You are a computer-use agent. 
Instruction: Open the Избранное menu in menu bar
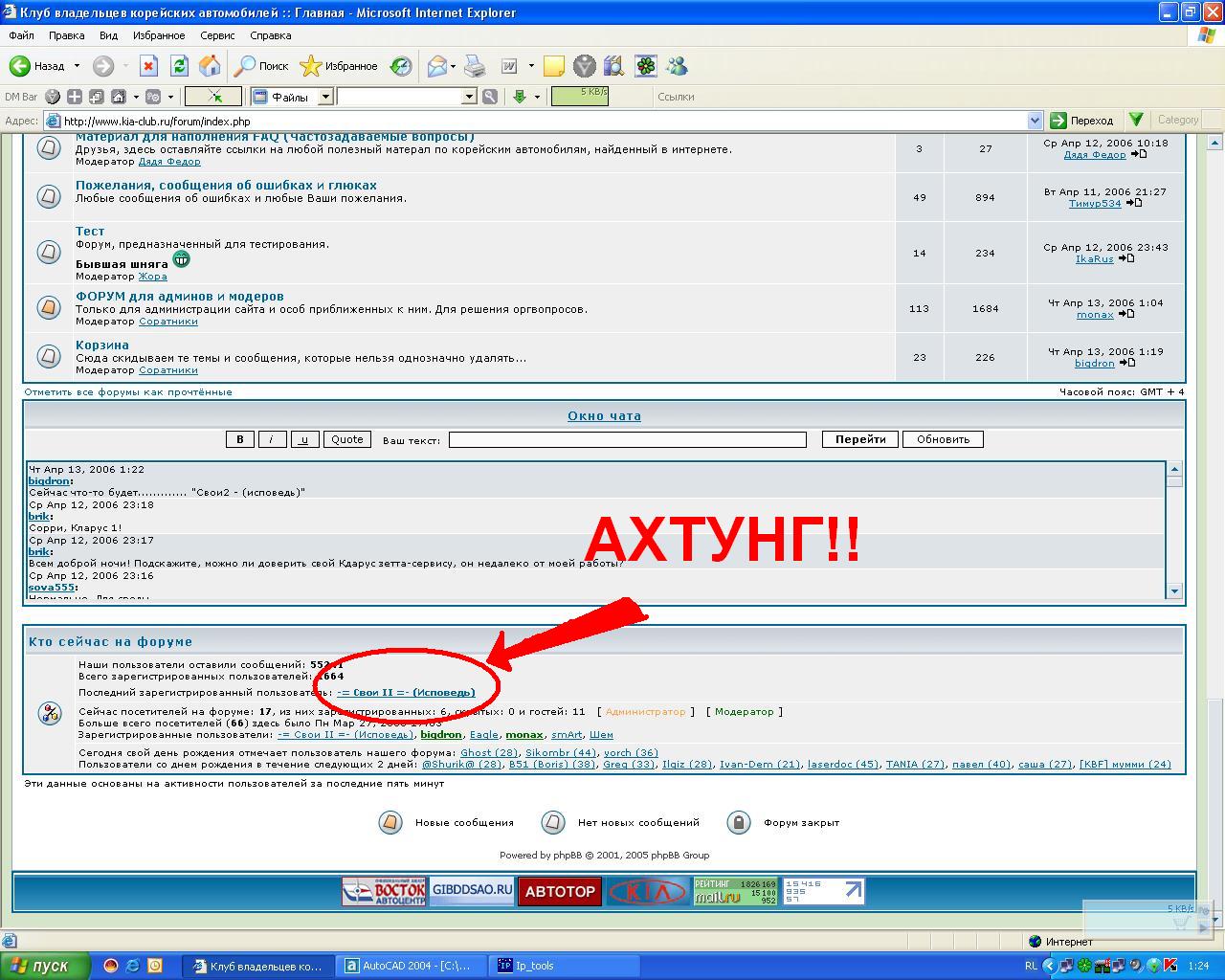click(159, 35)
